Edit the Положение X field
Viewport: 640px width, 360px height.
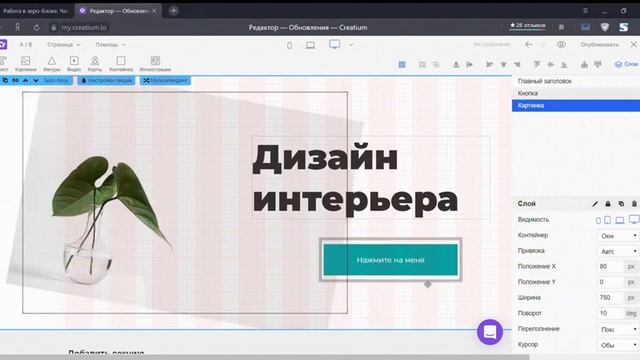(x=610, y=267)
